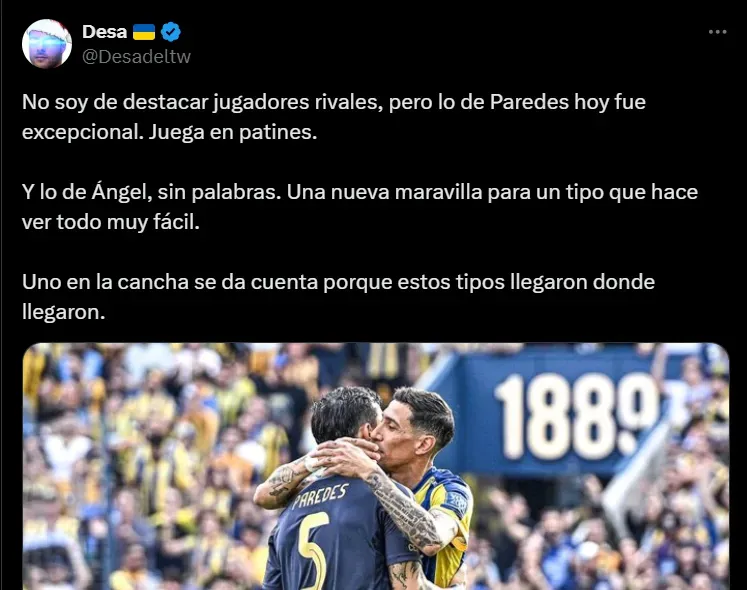The height and width of the screenshot is (590, 747).
Task: Click the 1889 banner in the photo
Action: pos(576,416)
